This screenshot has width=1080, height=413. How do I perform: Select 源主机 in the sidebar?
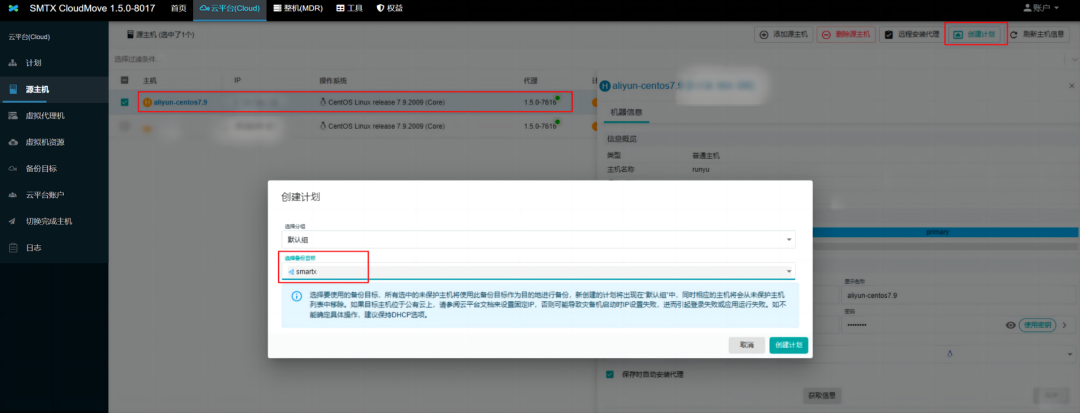click(54, 89)
